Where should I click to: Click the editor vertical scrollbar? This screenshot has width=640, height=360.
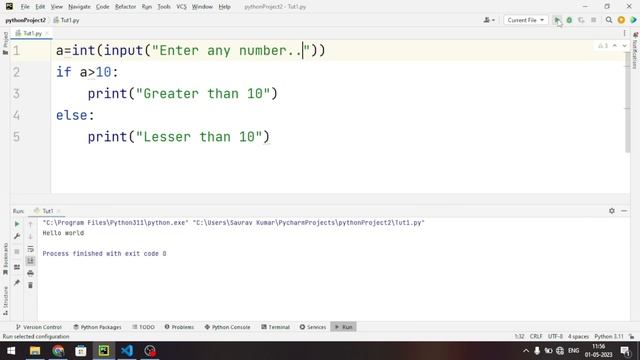click(627, 102)
